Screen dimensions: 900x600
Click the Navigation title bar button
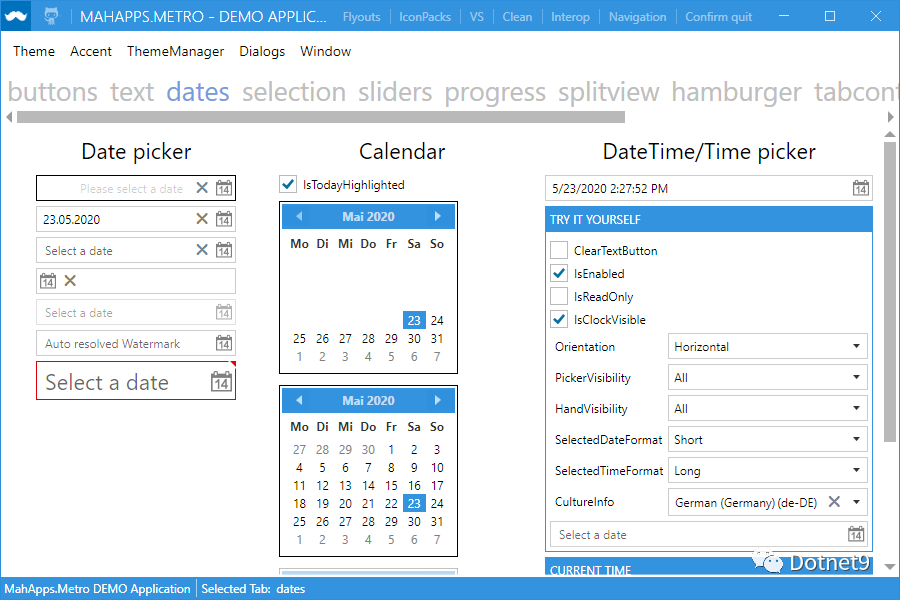coord(637,17)
